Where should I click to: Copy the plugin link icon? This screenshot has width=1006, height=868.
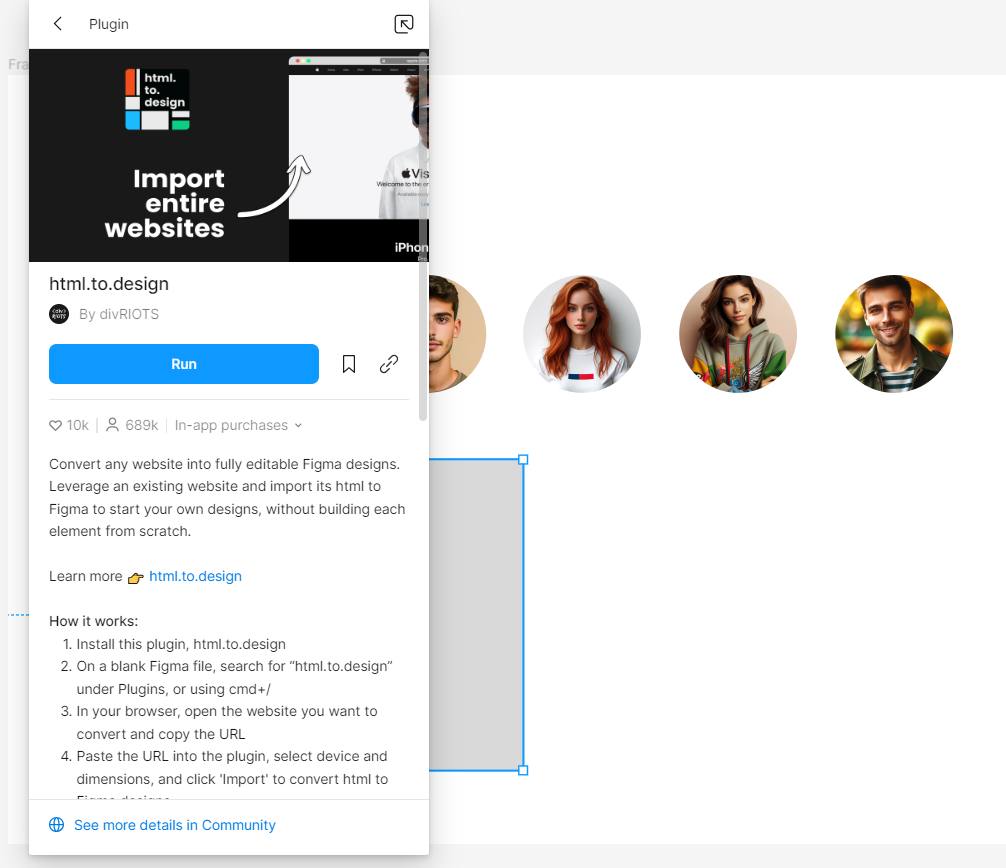coord(389,364)
